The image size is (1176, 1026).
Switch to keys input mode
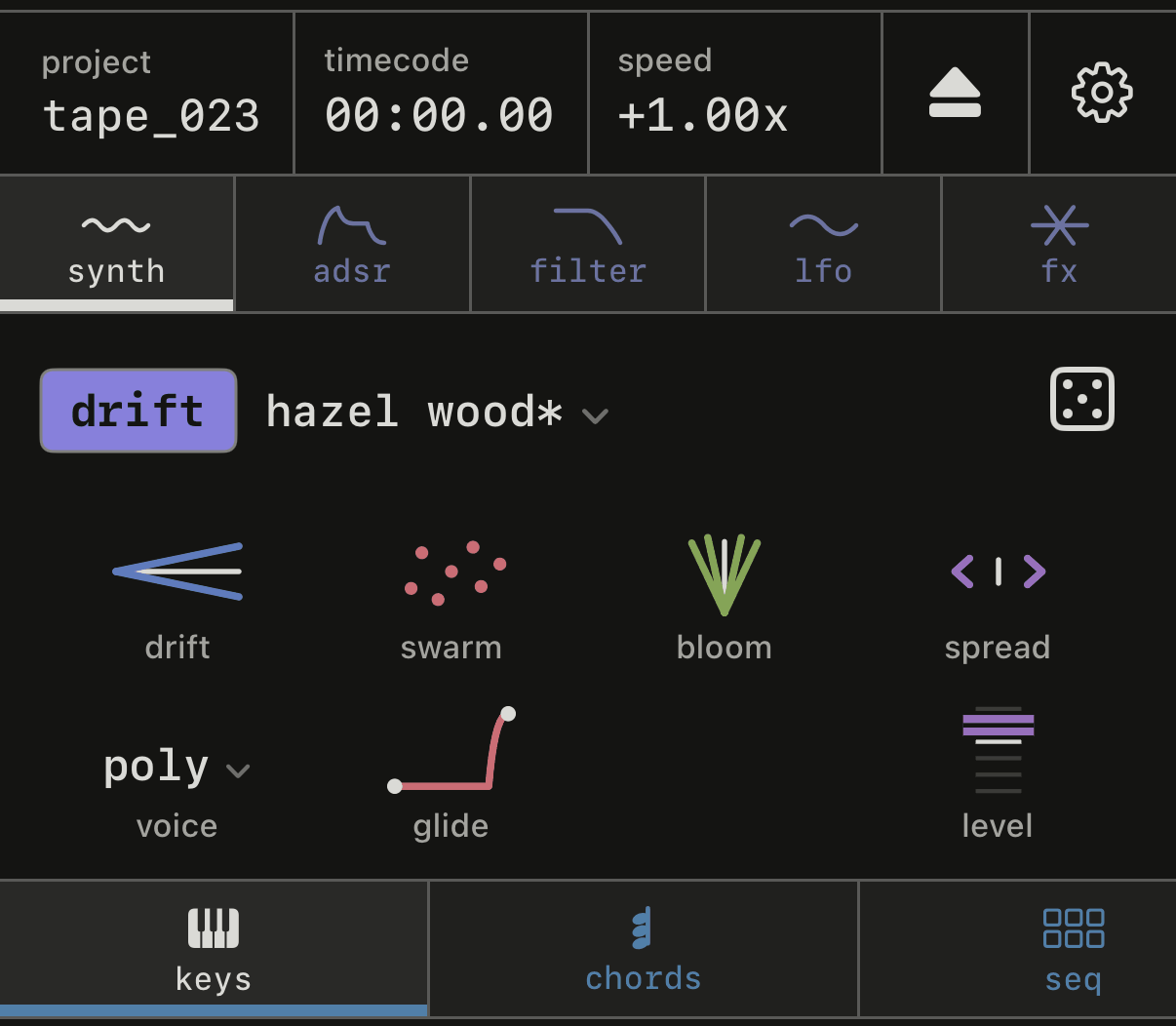coord(214,949)
